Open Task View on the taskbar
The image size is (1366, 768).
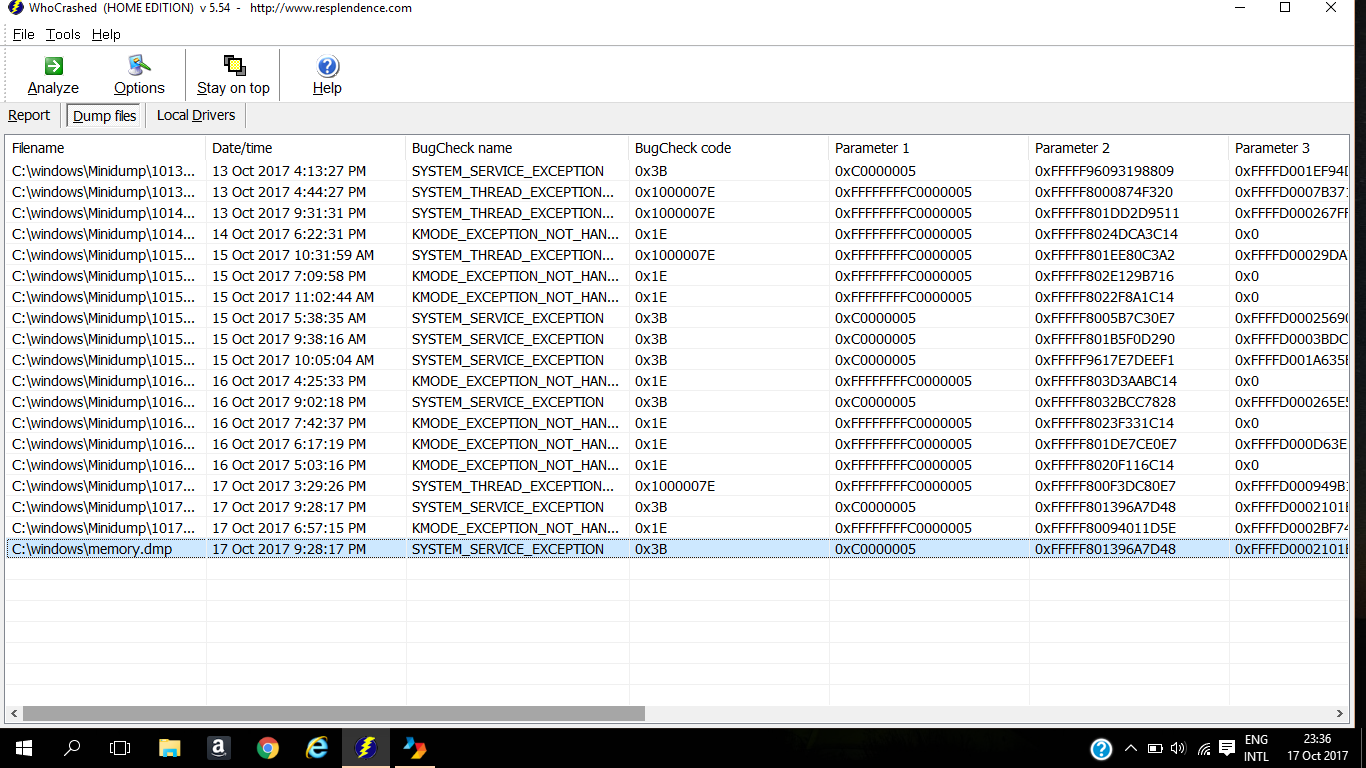coord(120,748)
